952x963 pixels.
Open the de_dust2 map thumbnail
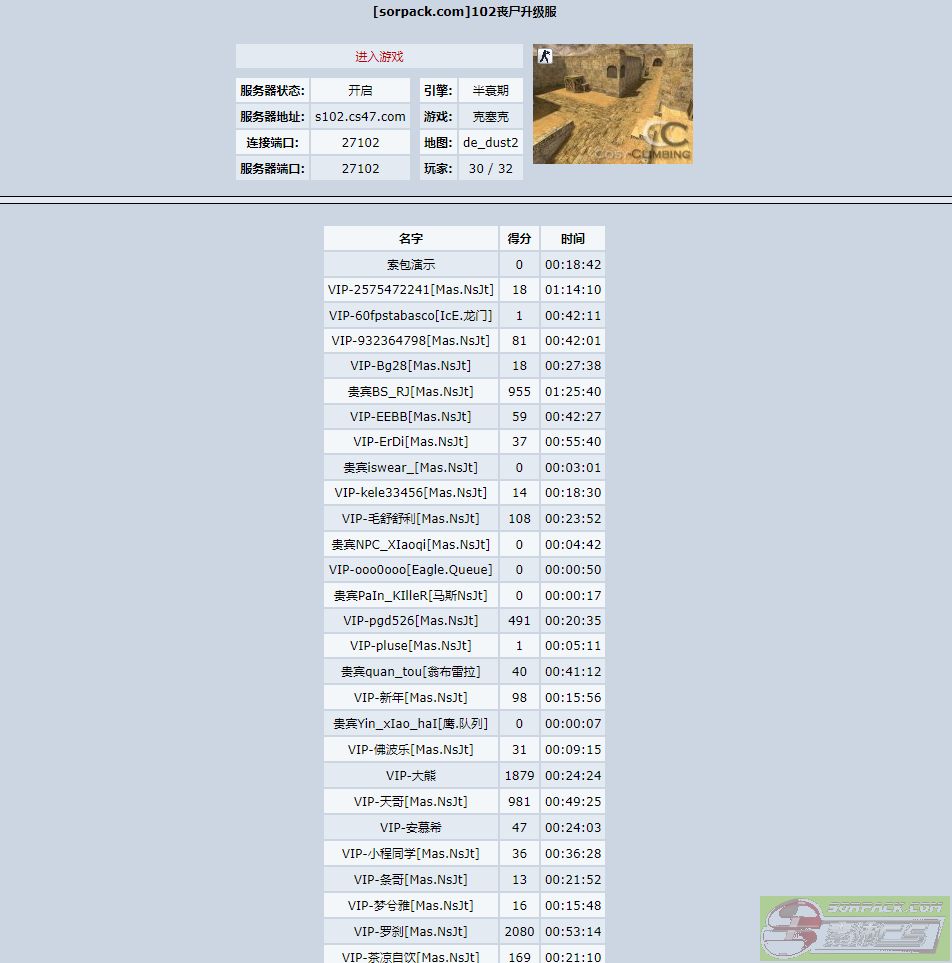coord(612,105)
